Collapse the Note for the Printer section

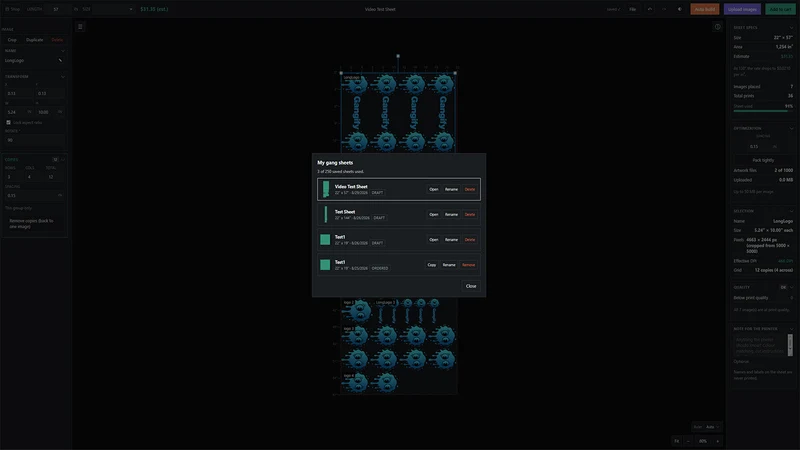coord(791,329)
